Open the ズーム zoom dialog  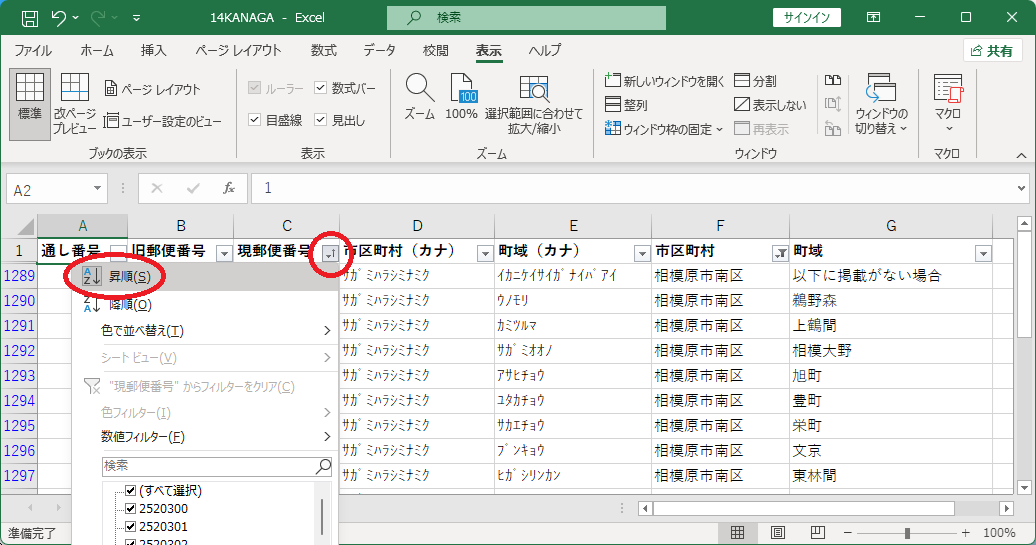click(x=420, y=98)
